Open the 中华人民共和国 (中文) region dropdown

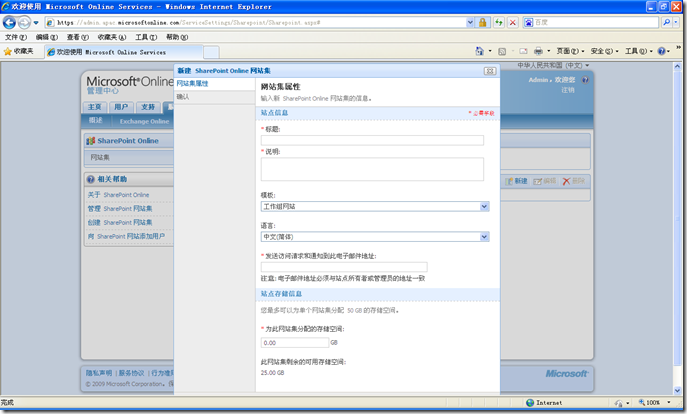[x=553, y=65]
